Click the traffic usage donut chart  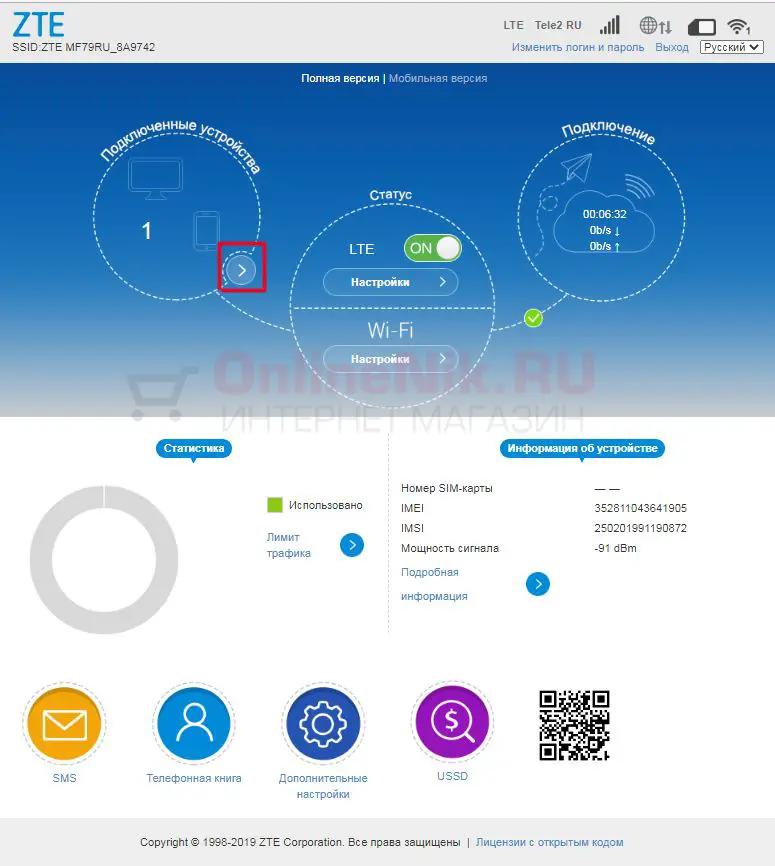(x=104, y=560)
